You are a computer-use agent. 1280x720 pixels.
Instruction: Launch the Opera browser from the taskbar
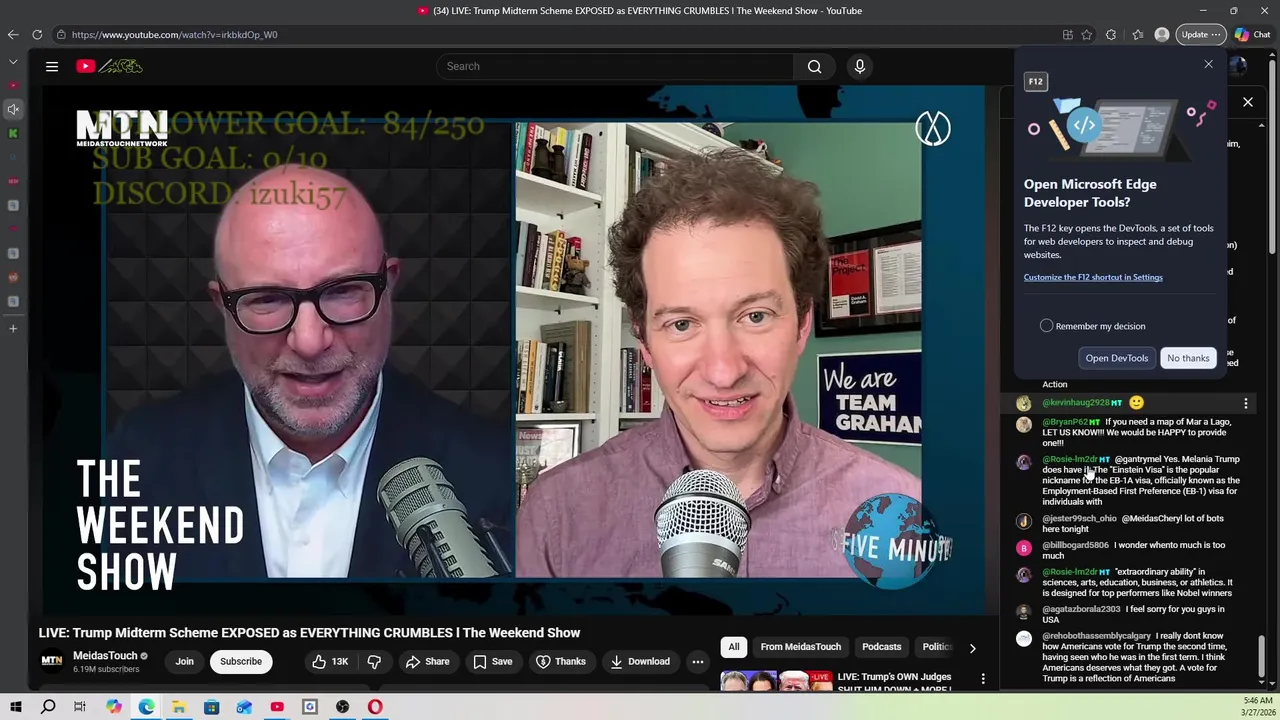coord(375,707)
